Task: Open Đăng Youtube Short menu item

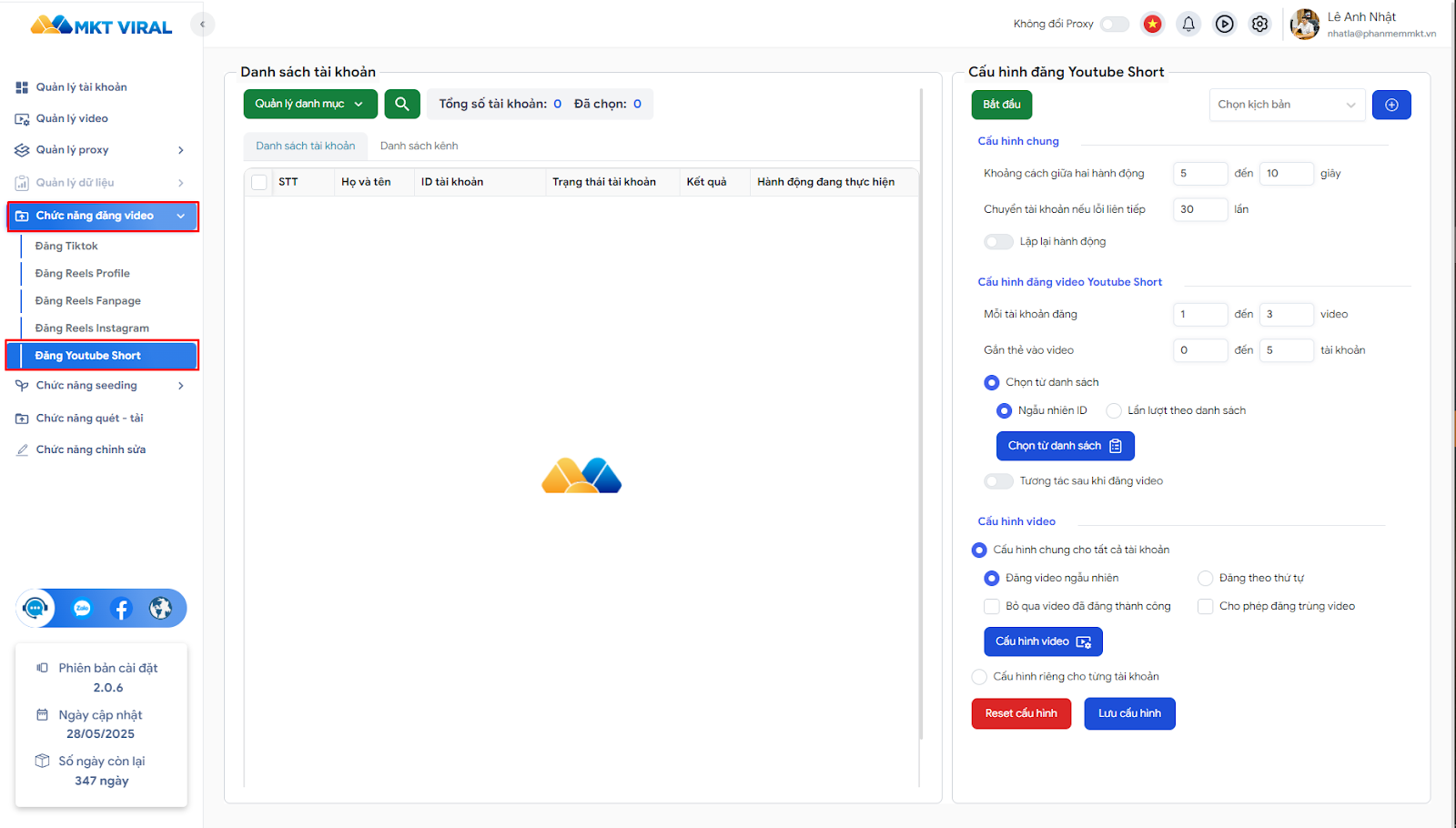Action: (x=103, y=356)
